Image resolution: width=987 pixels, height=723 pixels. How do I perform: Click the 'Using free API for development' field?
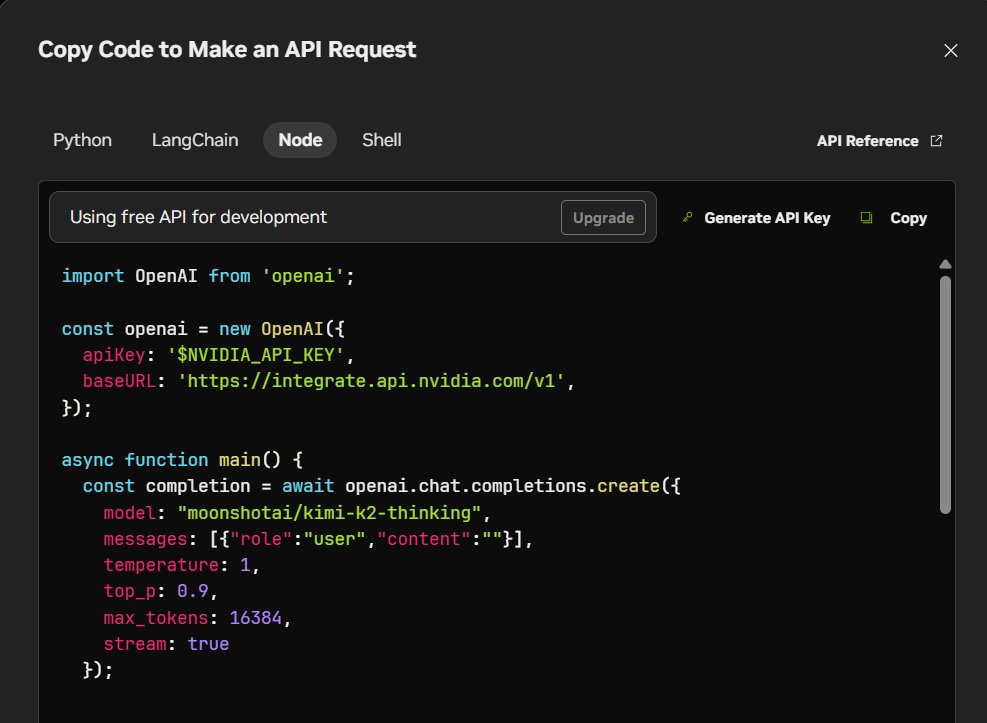pos(300,217)
